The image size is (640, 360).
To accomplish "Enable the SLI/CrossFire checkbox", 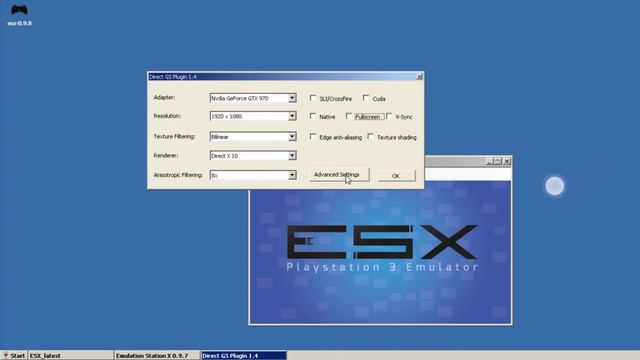I will click(x=313, y=98).
